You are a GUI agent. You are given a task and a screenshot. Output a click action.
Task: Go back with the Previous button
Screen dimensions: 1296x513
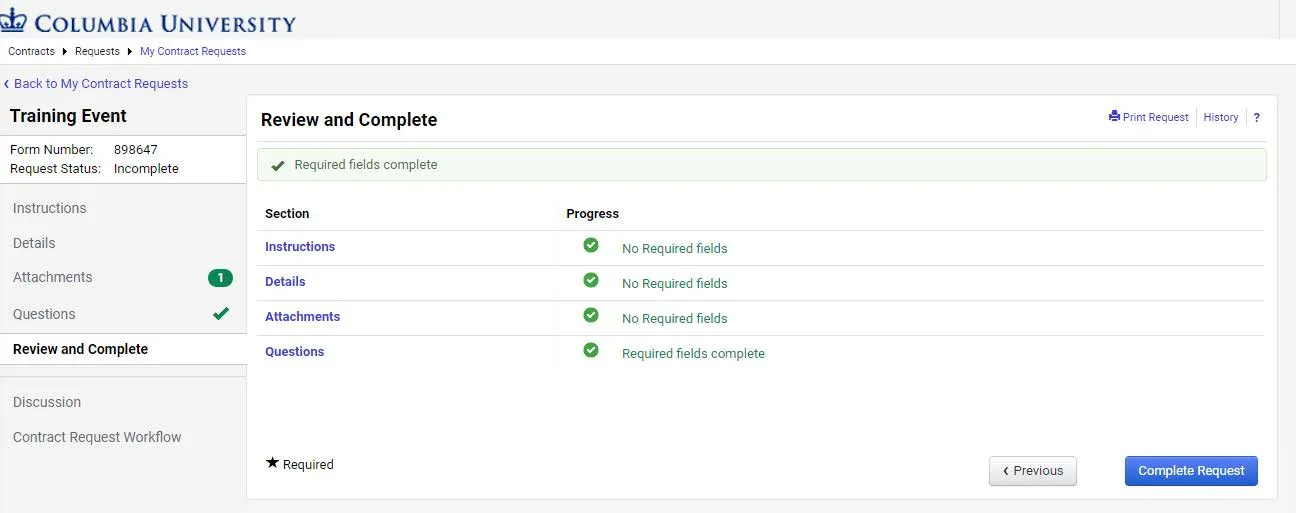(1033, 471)
